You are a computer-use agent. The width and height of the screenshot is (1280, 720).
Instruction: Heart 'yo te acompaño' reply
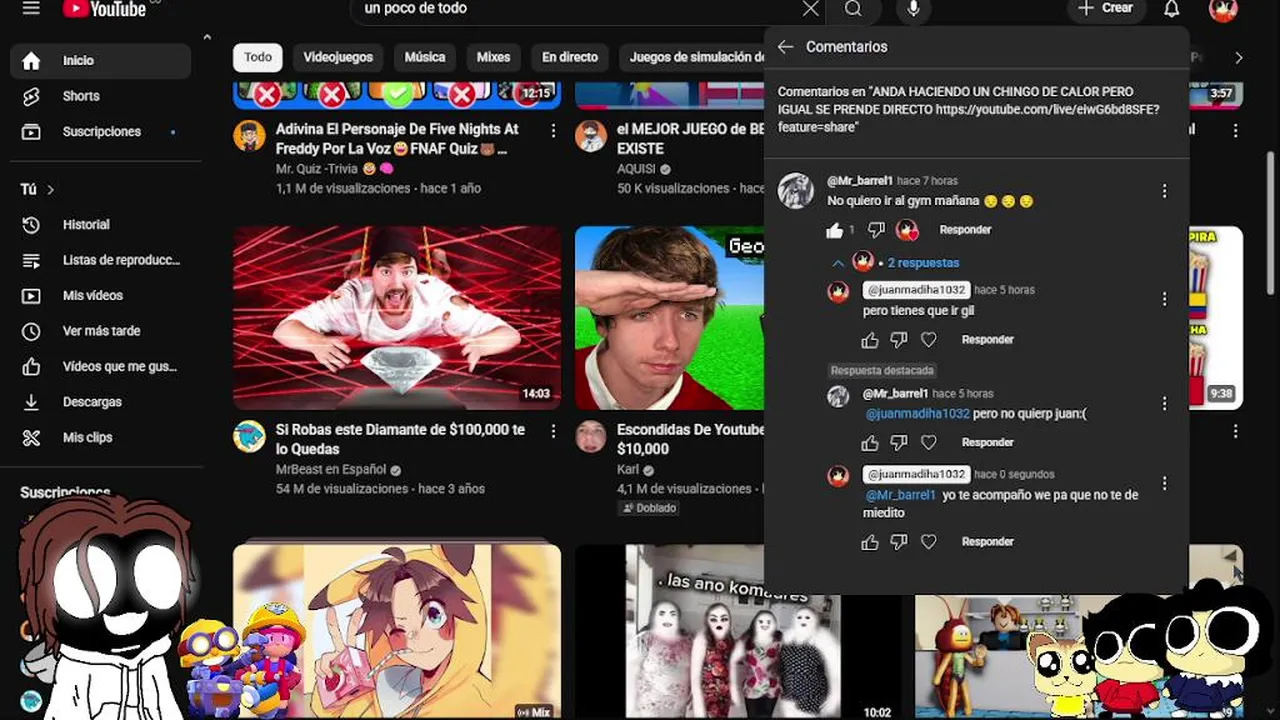(929, 542)
